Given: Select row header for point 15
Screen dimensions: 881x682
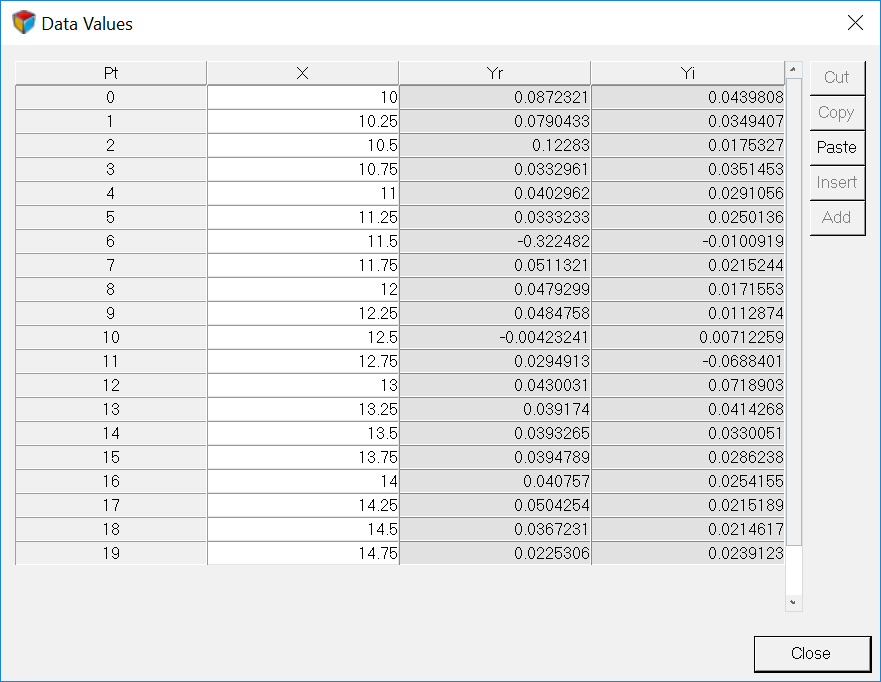Looking at the screenshot, I should 111,457.
